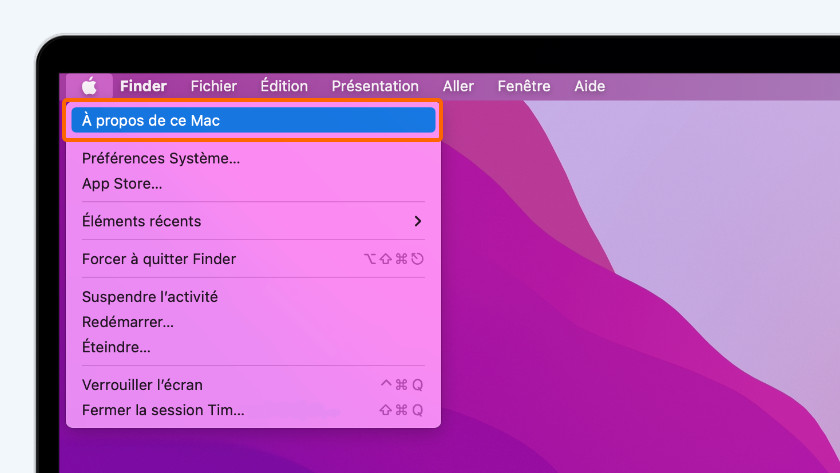Image resolution: width=840 pixels, height=473 pixels.
Task: Choose Forcer à quitter Finder
Action: 253,259
